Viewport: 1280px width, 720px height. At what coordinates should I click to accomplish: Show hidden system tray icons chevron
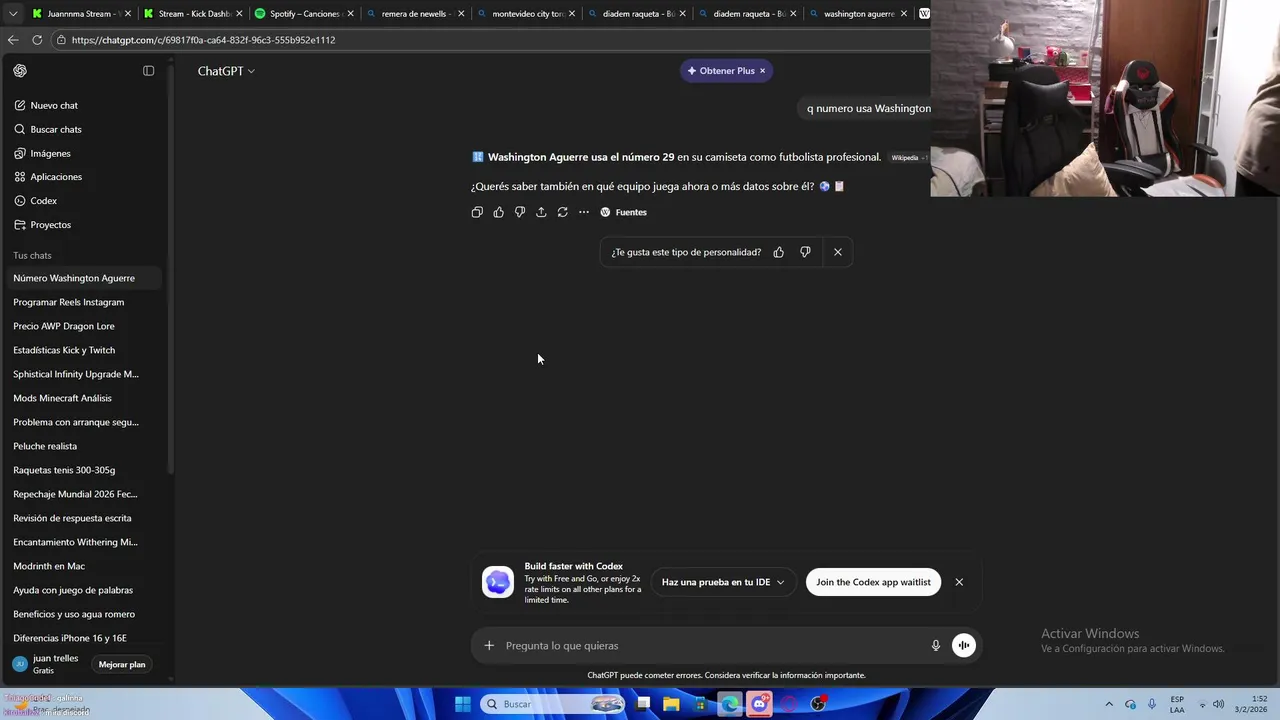point(1109,704)
